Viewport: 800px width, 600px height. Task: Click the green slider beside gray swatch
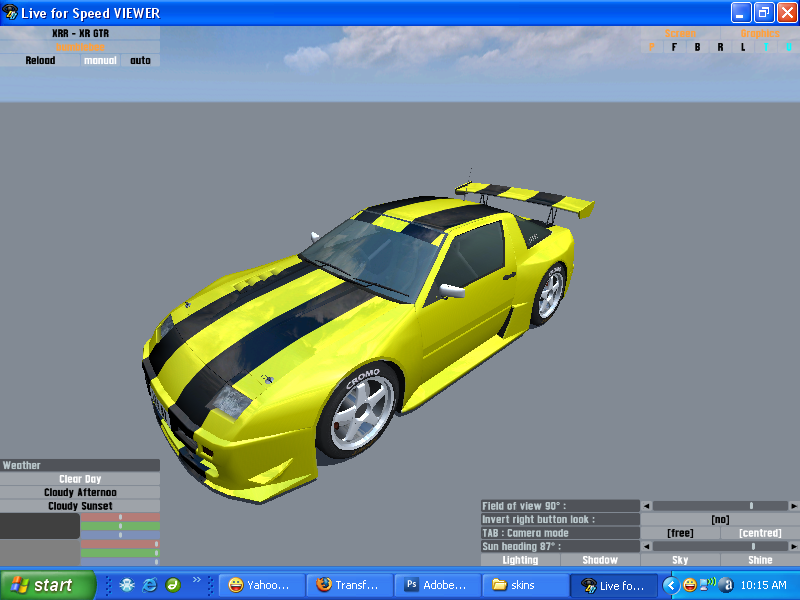coord(120,553)
